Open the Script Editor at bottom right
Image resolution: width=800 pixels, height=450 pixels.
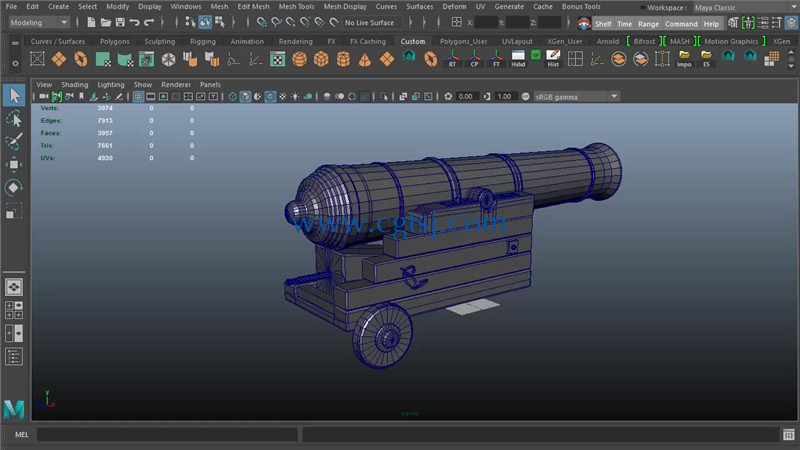click(789, 435)
